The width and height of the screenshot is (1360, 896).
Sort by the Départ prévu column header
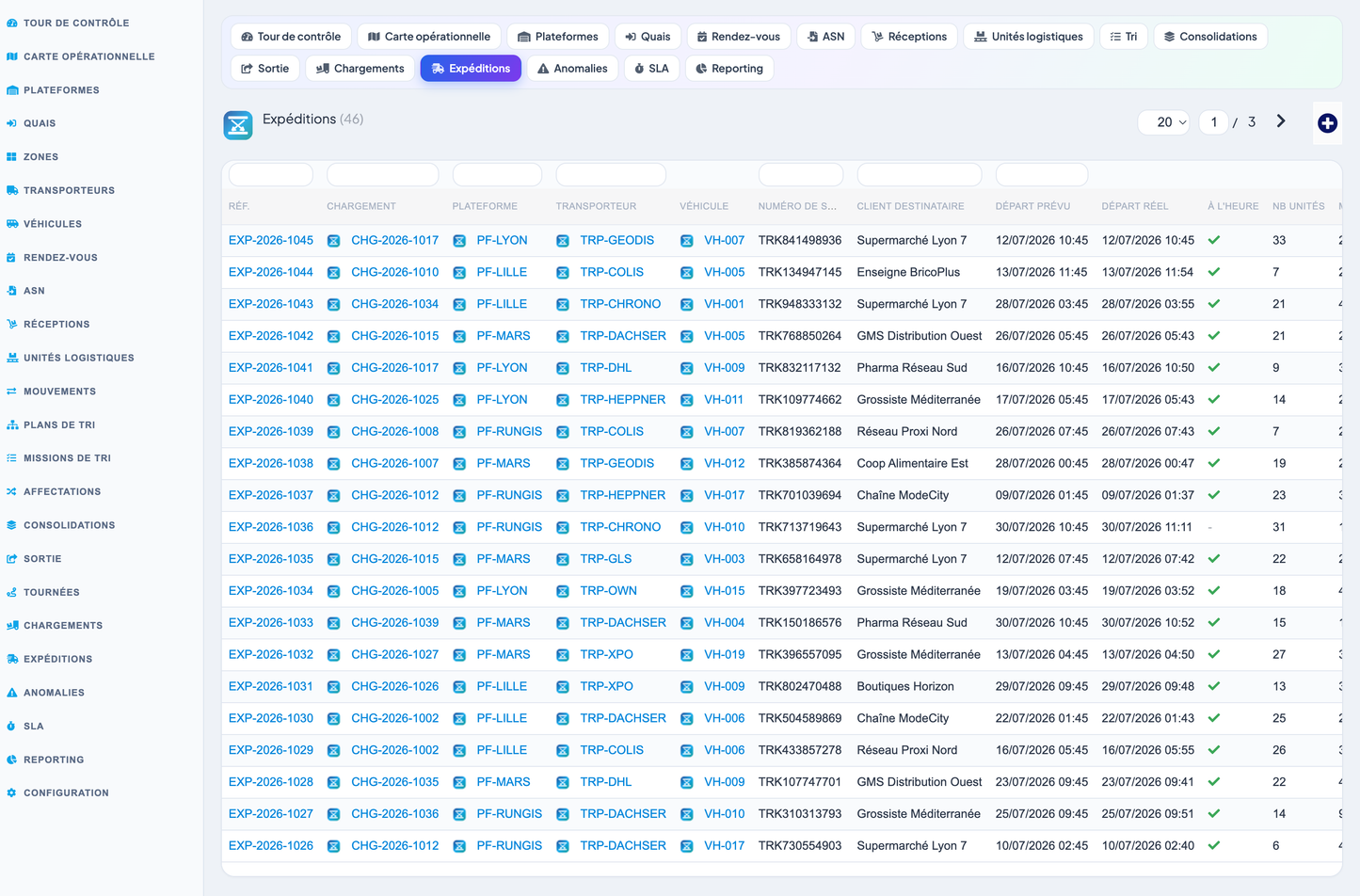[1032, 206]
